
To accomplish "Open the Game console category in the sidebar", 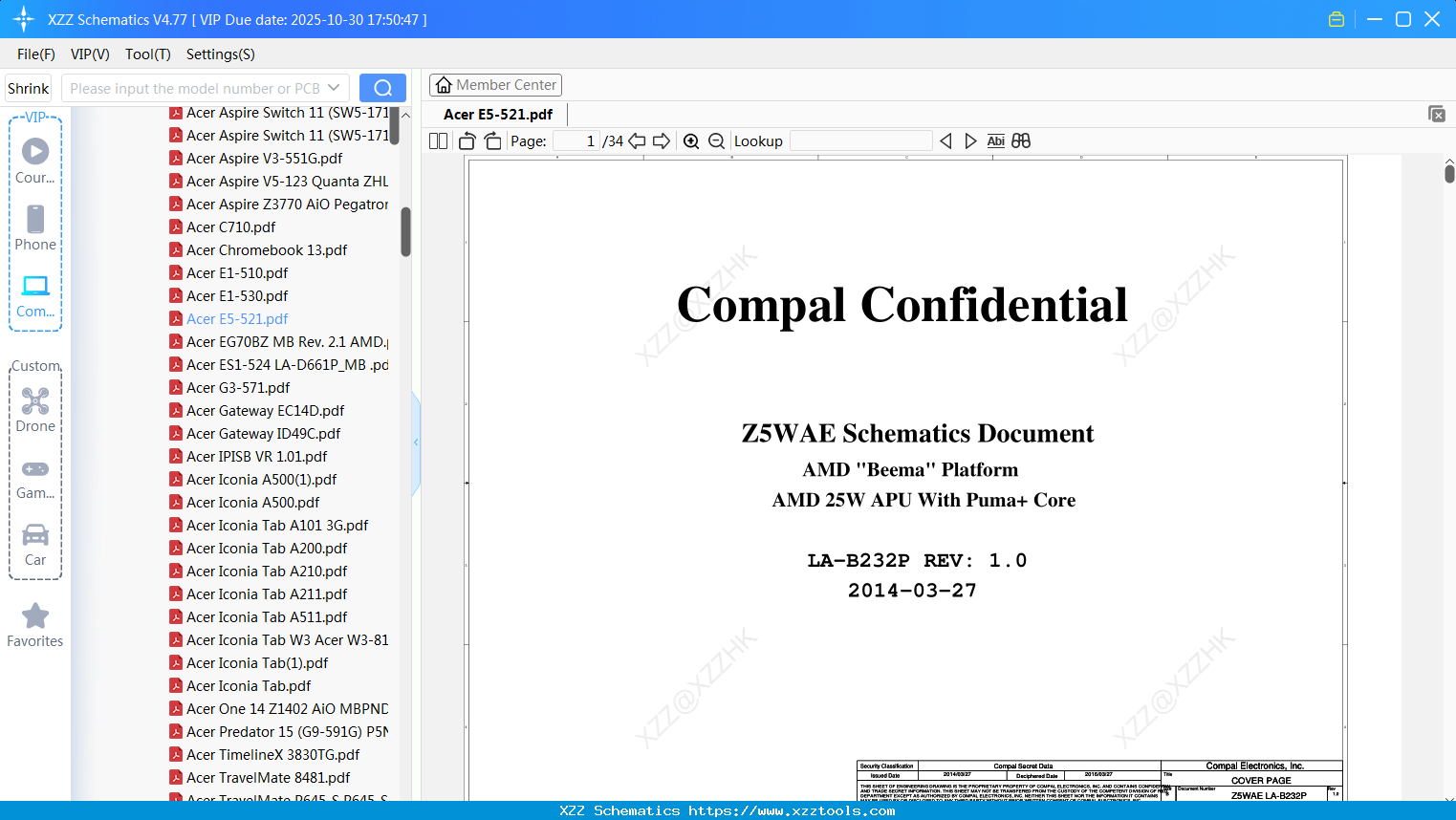I will [35, 479].
